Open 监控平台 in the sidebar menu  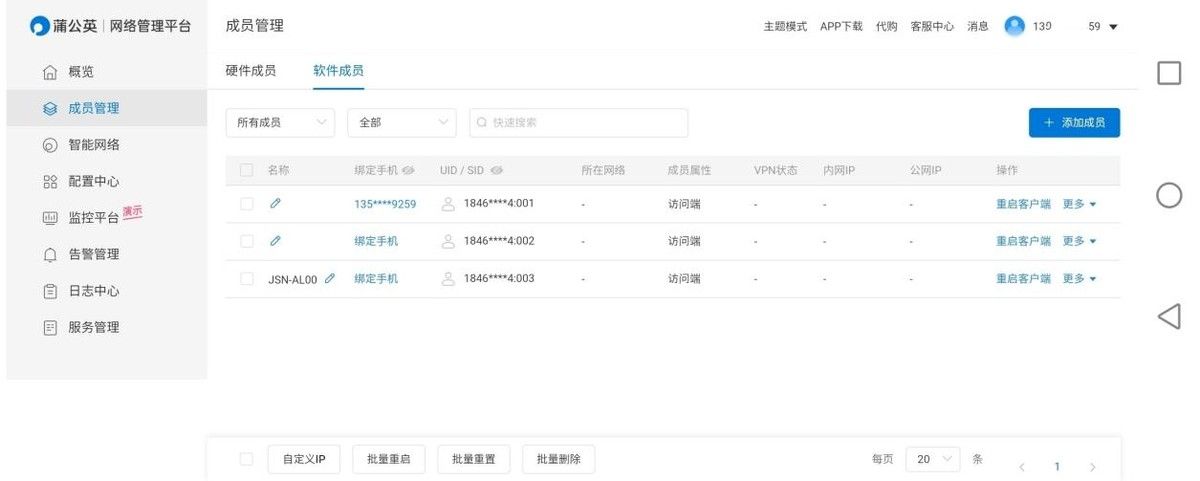click(x=93, y=218)
